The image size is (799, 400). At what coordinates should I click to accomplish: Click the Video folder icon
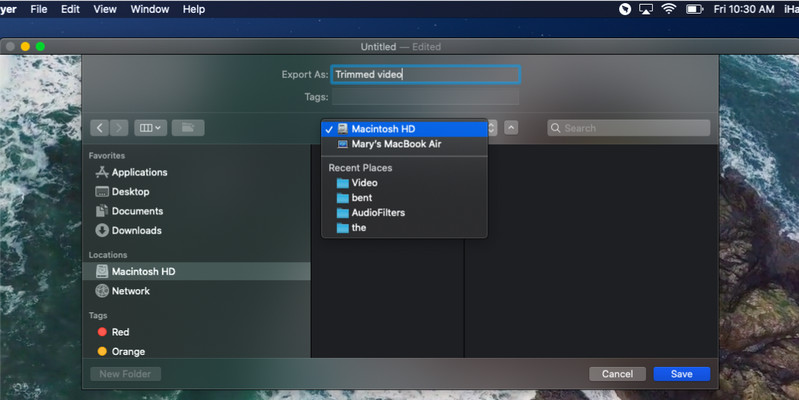click(x=342, y=183)
